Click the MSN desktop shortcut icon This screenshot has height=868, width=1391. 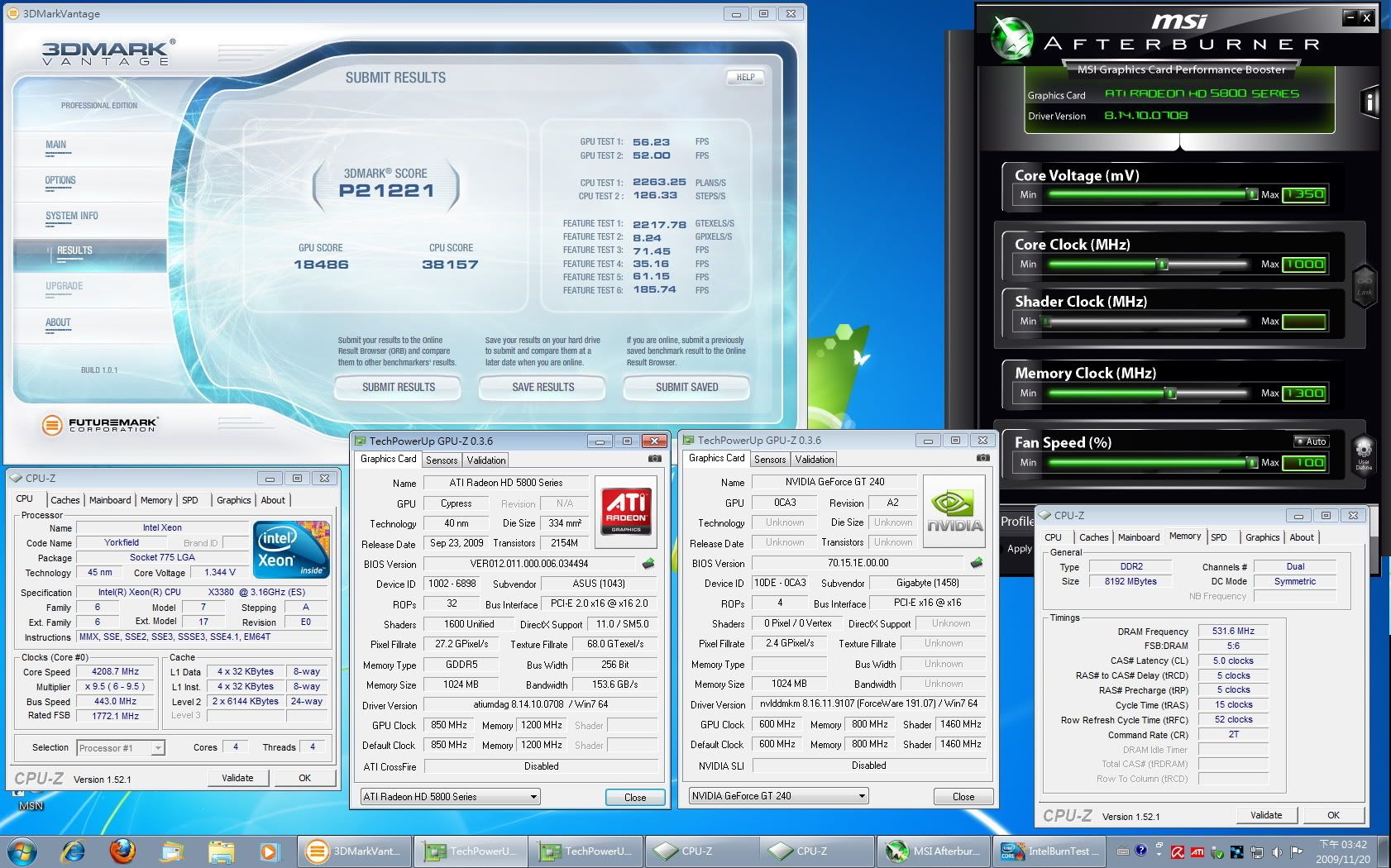point(31,799)
